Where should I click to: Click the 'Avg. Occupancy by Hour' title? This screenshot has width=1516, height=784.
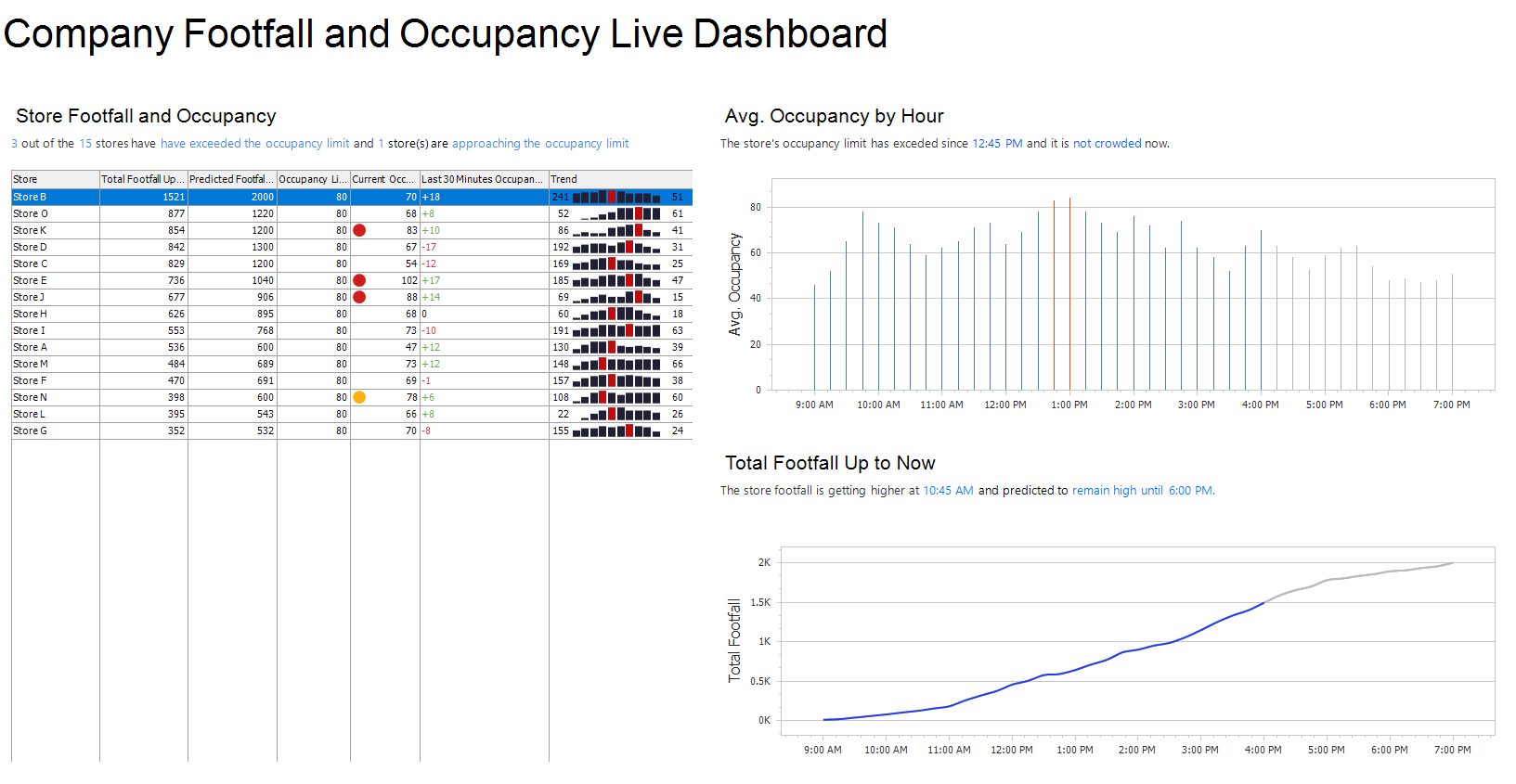[834, 116]
